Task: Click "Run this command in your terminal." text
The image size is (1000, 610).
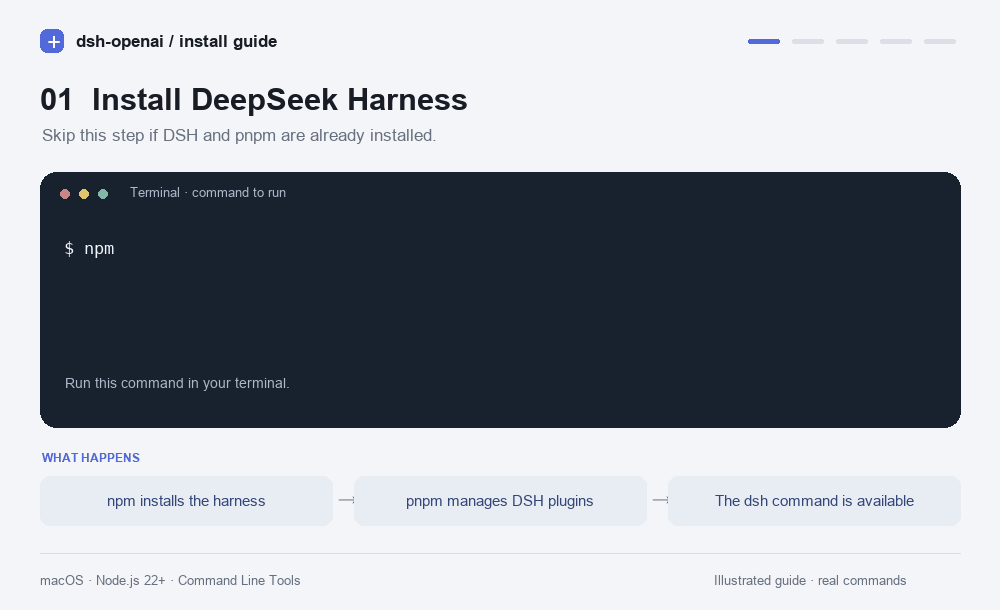Action: click(x=177, y=383)
